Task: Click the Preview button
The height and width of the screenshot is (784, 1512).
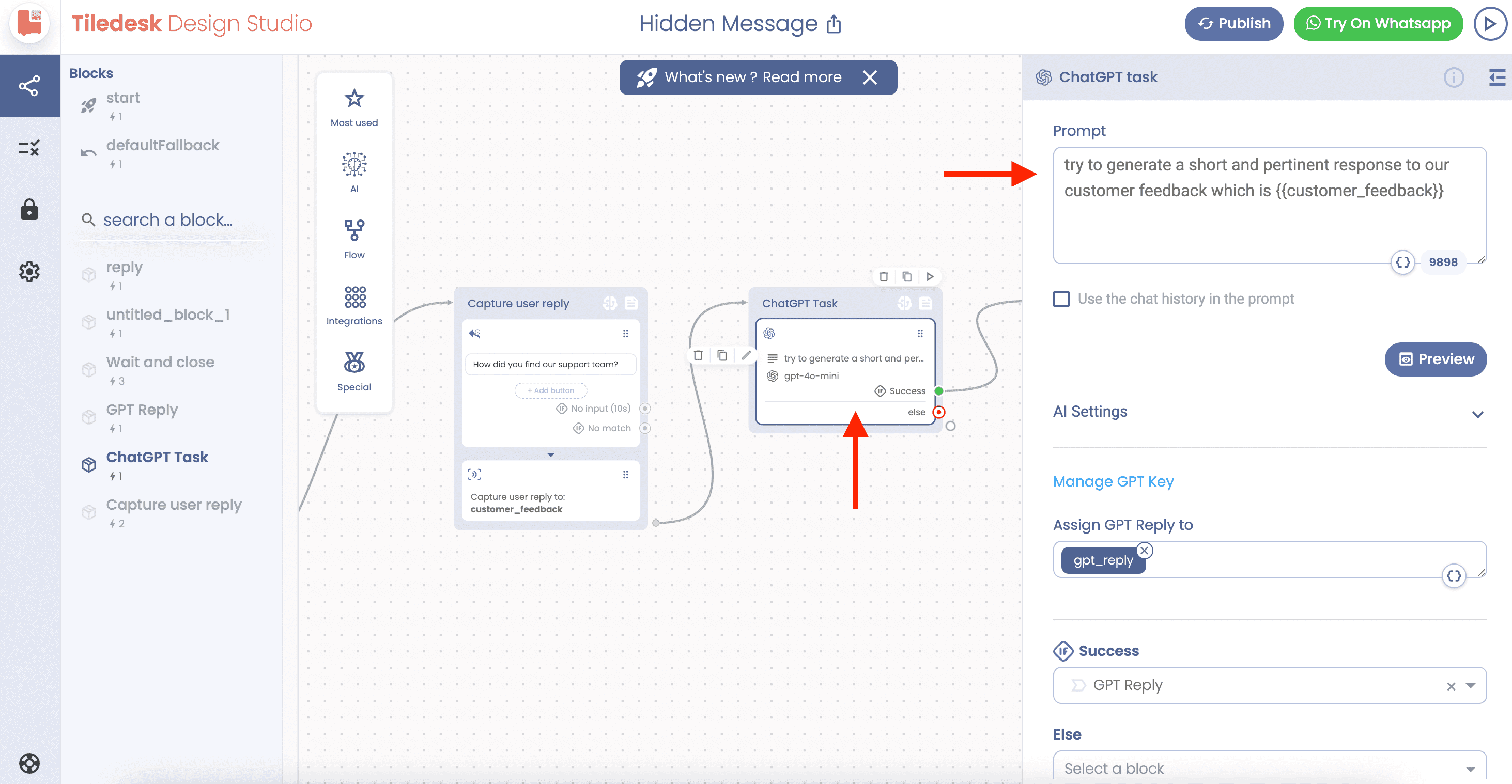Action: [1435, 359]
